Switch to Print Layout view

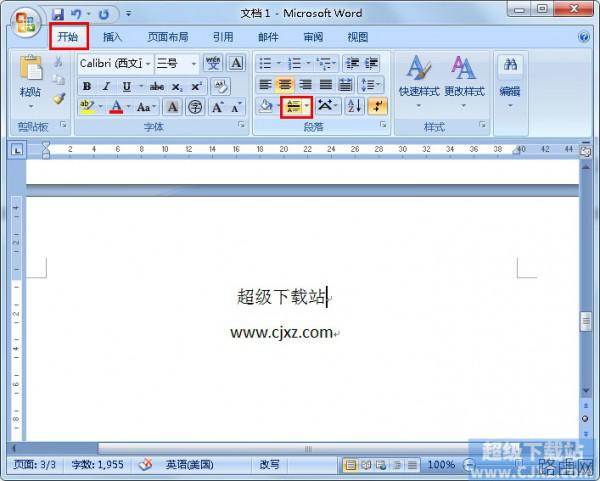350,465
